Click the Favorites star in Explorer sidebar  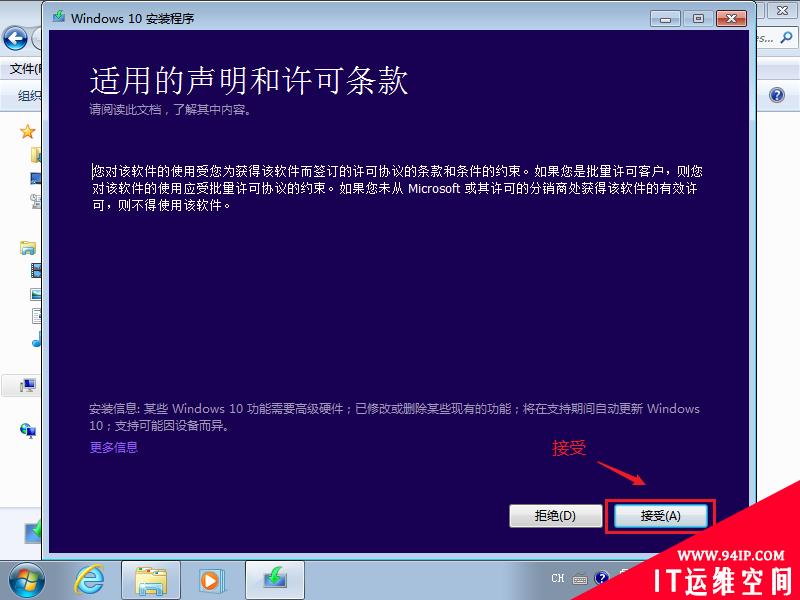click(28, 132)
